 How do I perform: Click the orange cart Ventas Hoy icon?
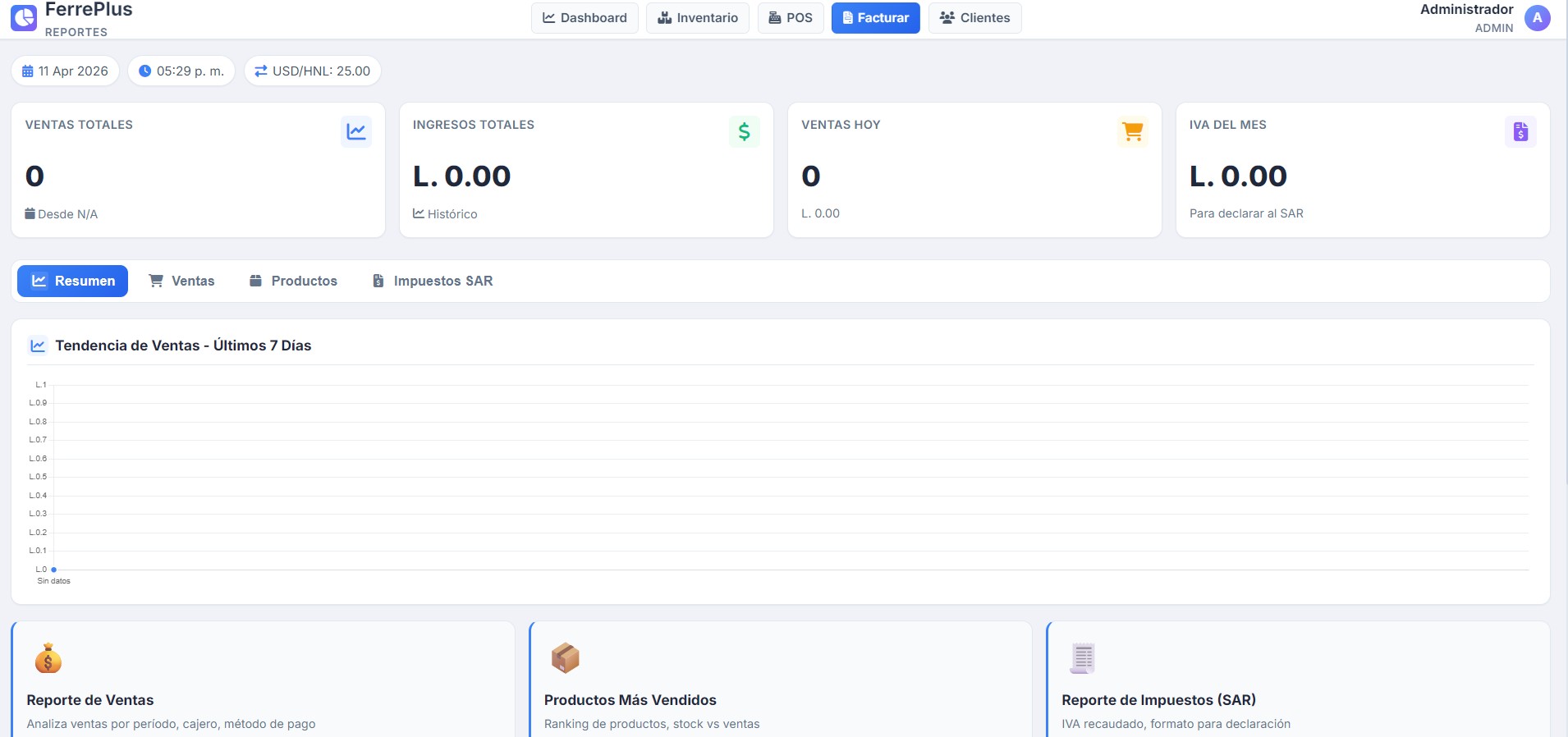coord(1132,131)
